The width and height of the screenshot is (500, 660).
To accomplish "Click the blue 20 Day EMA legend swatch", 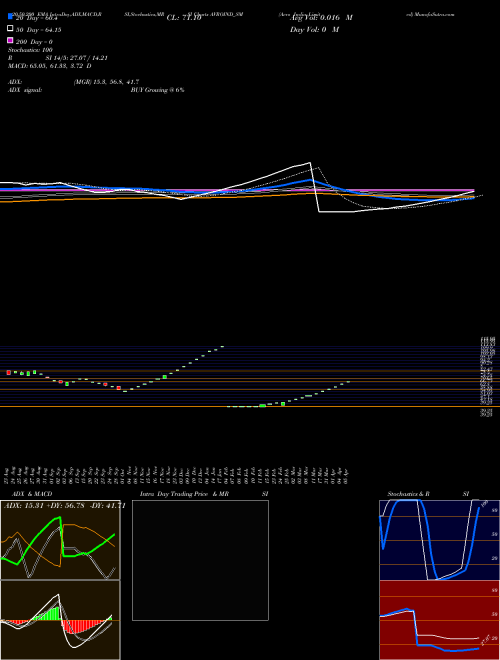I will coord(10,17).
